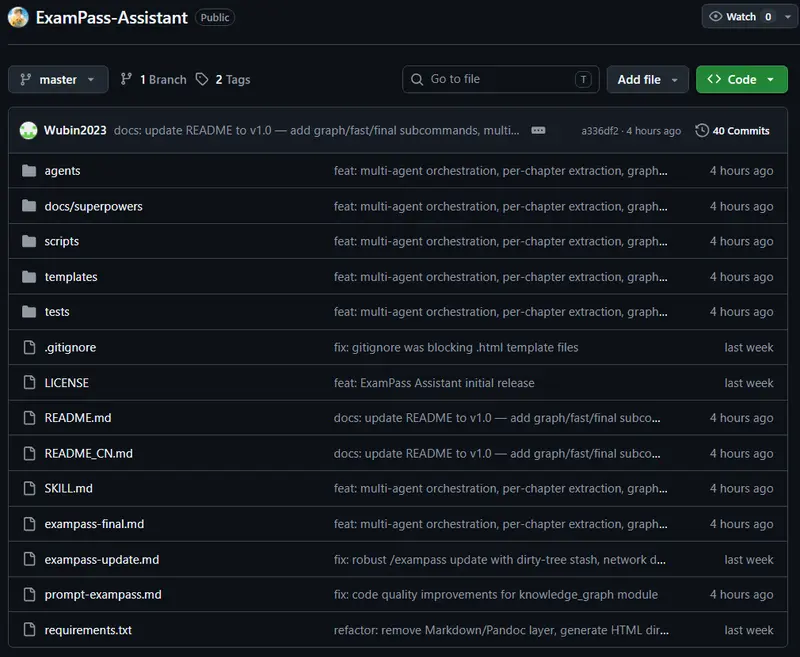The width and height of the screenshot is (800, 657).
Task: Click the README.md file icon
Action: pyautogui.click(x=30, y=418)
